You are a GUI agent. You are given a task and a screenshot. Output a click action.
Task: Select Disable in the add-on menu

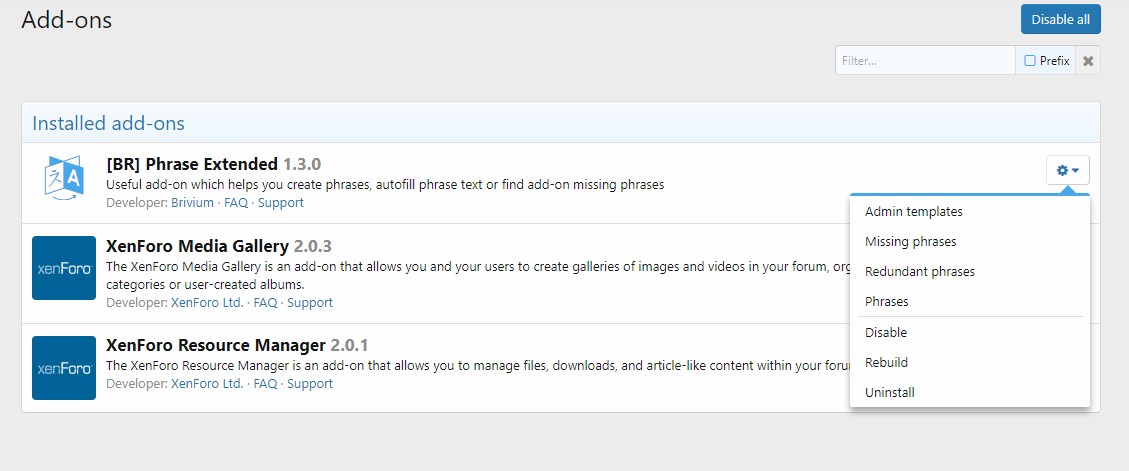969,333
